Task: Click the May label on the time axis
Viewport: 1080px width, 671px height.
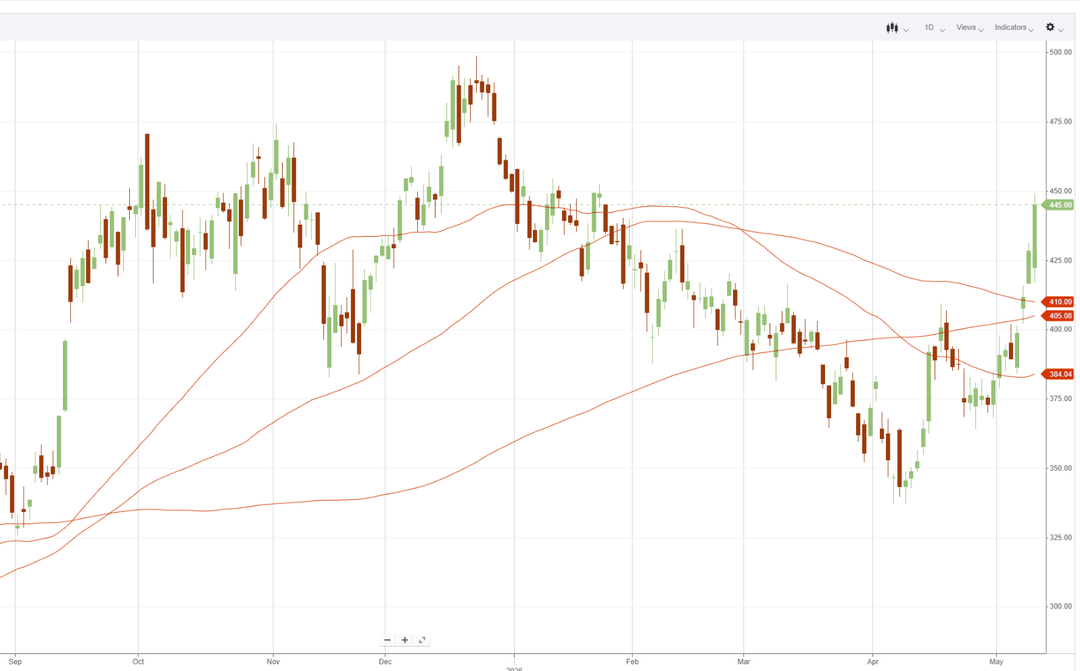Action: coord(997,661)
